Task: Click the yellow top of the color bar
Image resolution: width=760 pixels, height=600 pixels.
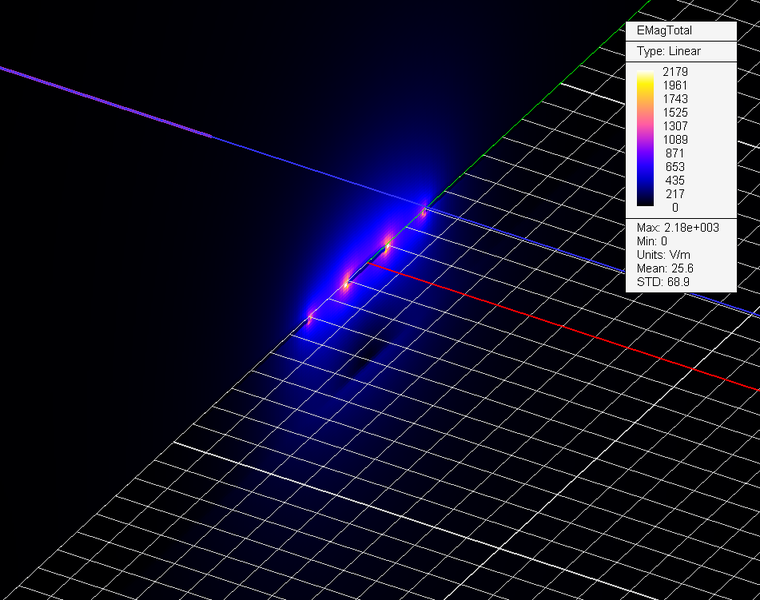Action: tap(646, 75)
